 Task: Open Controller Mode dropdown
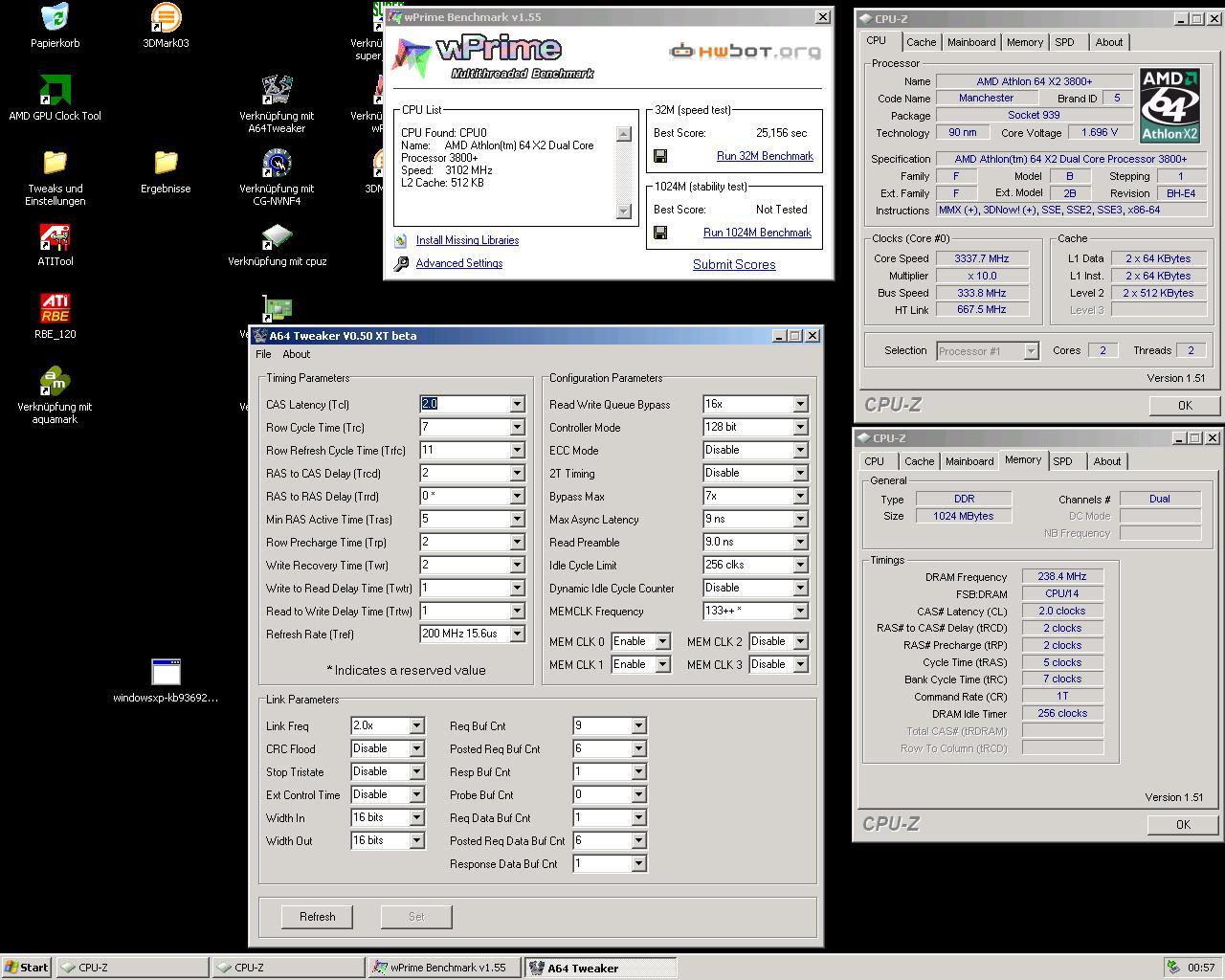coord(800,428)
